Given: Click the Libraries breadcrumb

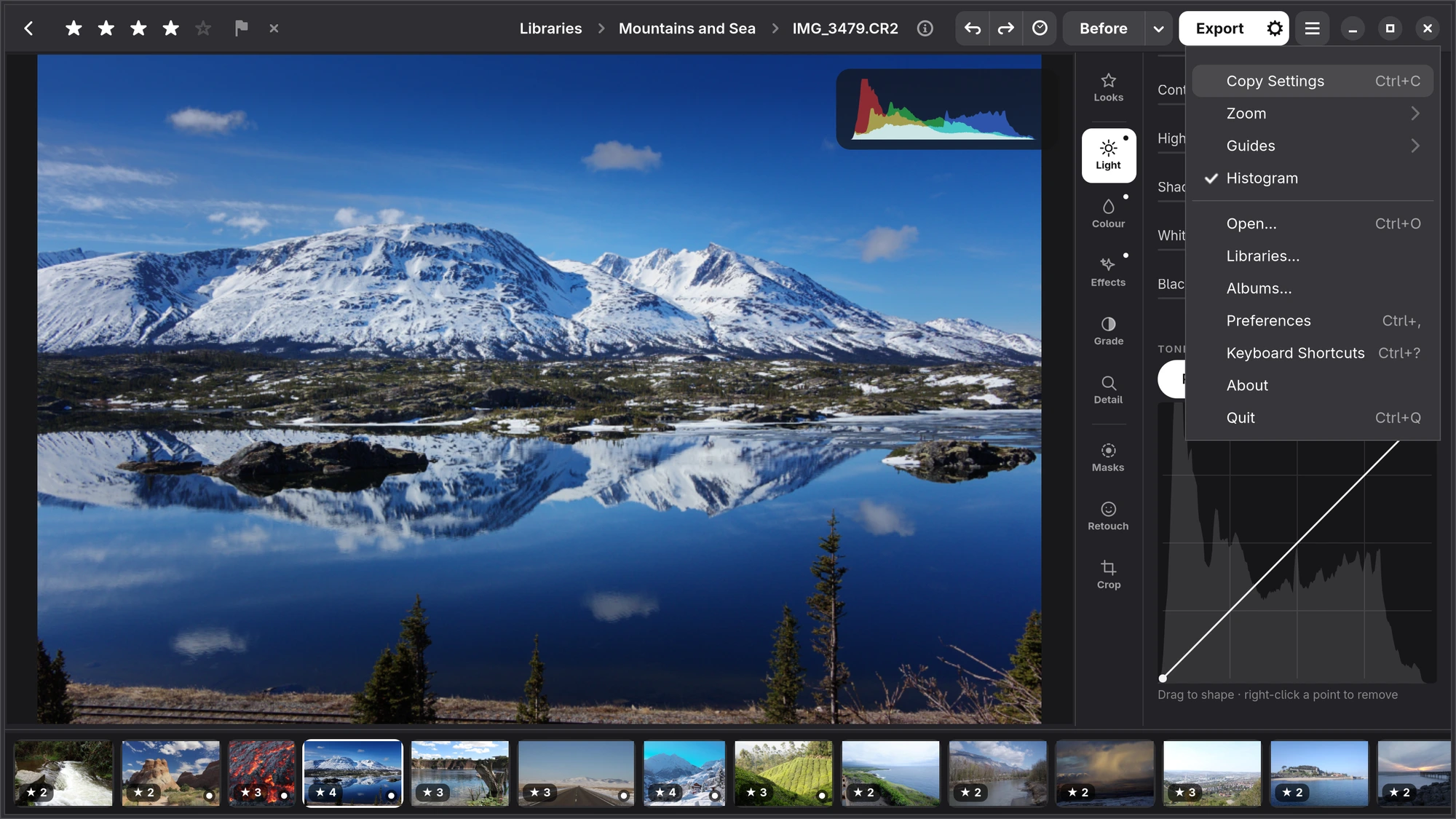Looking at the screenshot, I should point(550,28).
